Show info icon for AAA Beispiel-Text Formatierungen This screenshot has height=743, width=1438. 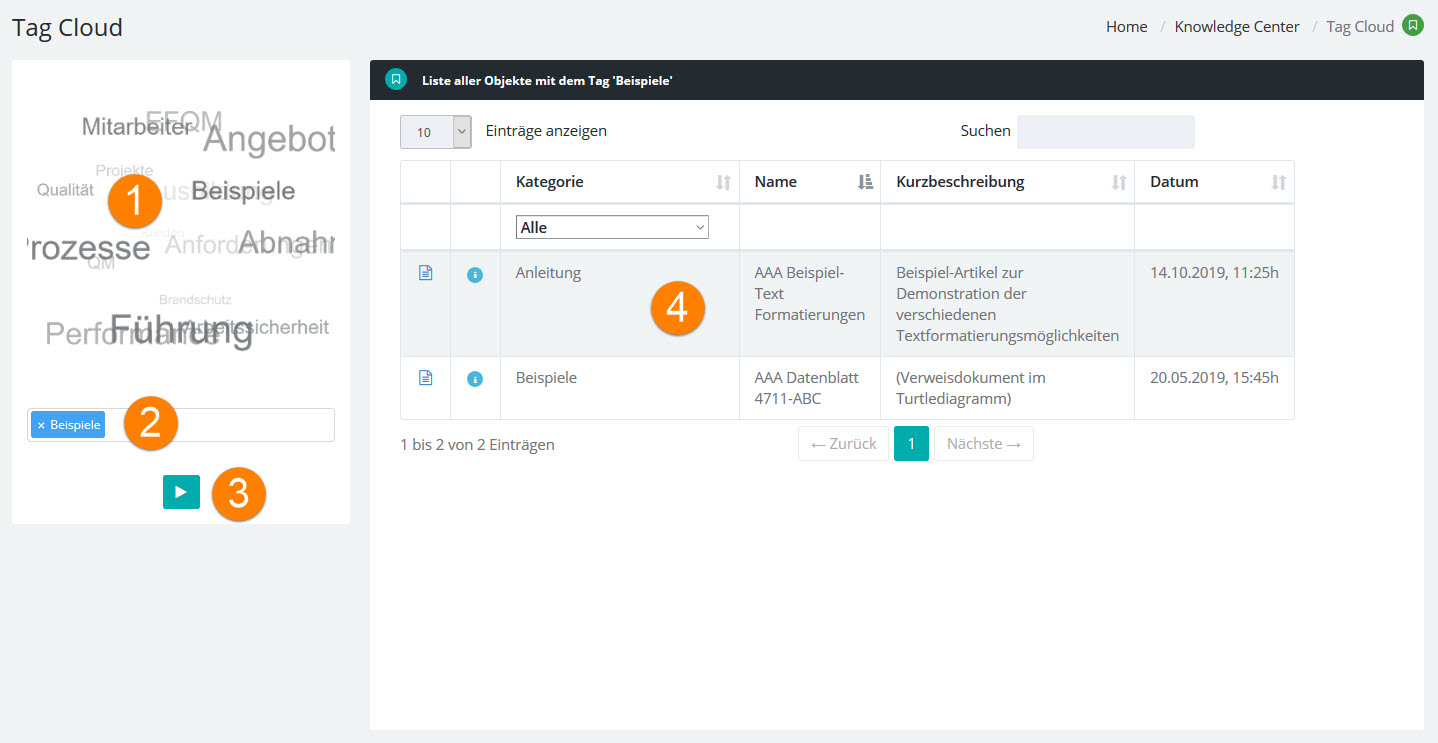coord(475,274)
